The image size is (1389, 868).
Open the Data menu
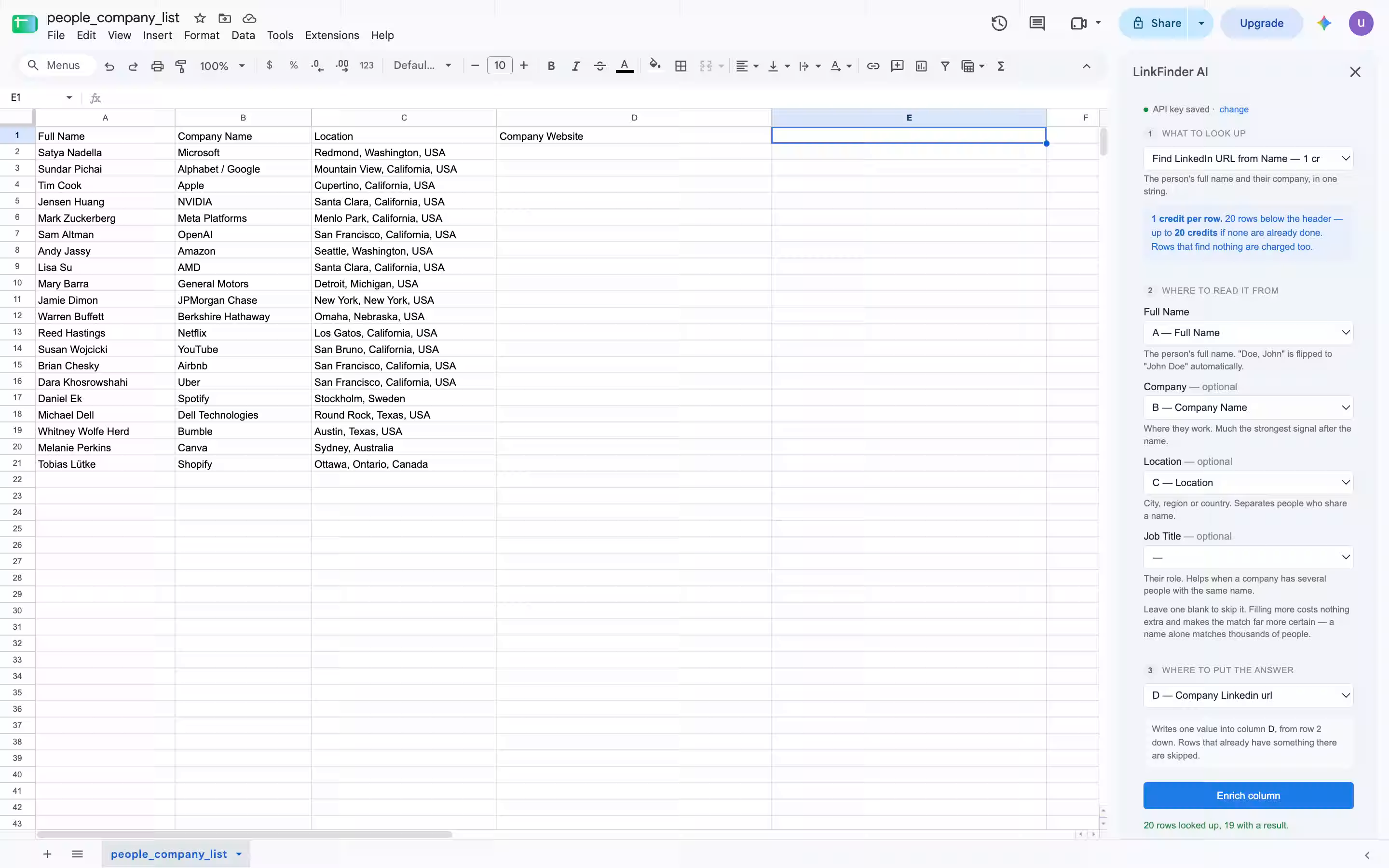click(243, 35)
